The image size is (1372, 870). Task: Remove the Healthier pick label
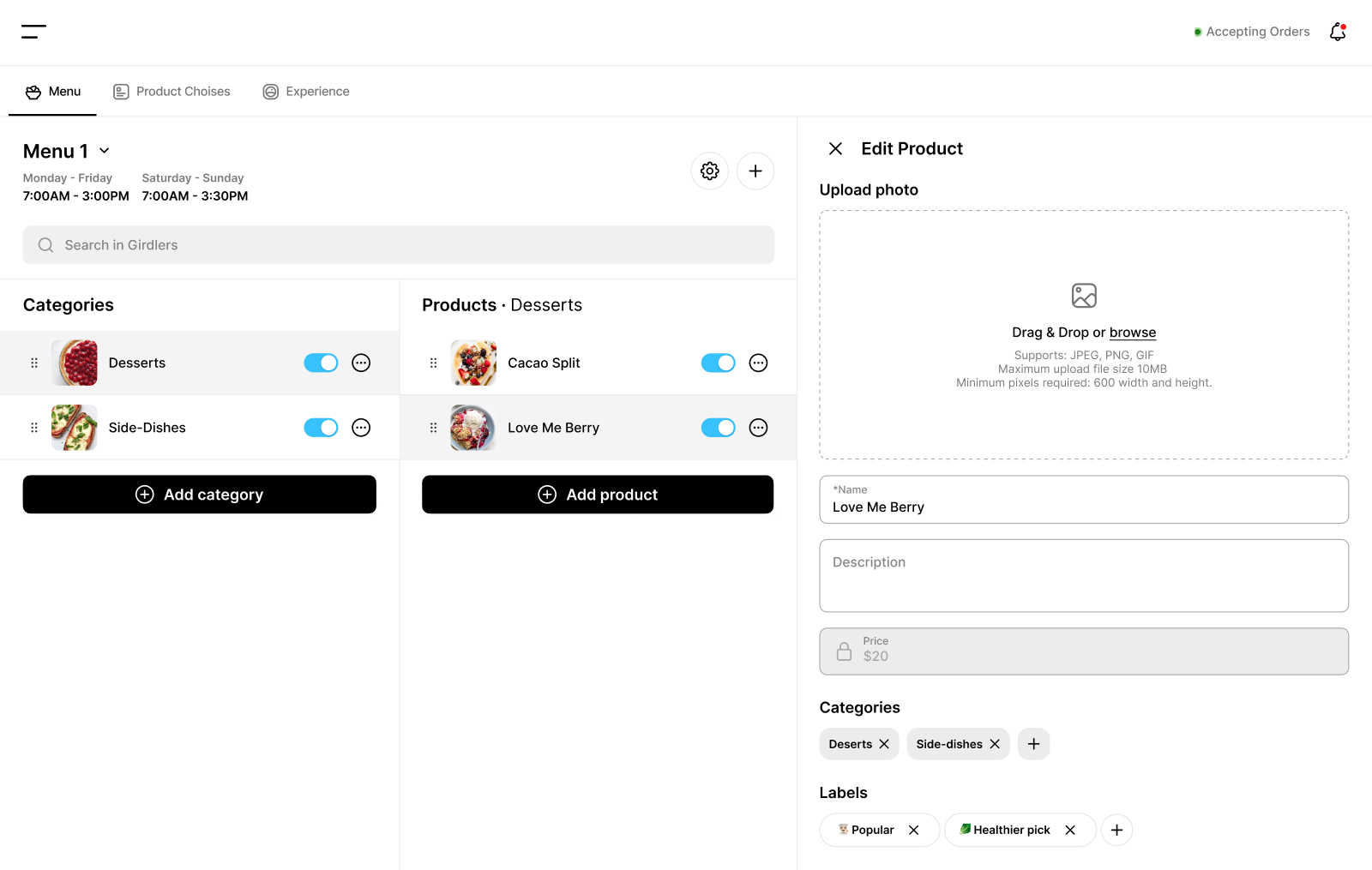(x=1070, y=830)
